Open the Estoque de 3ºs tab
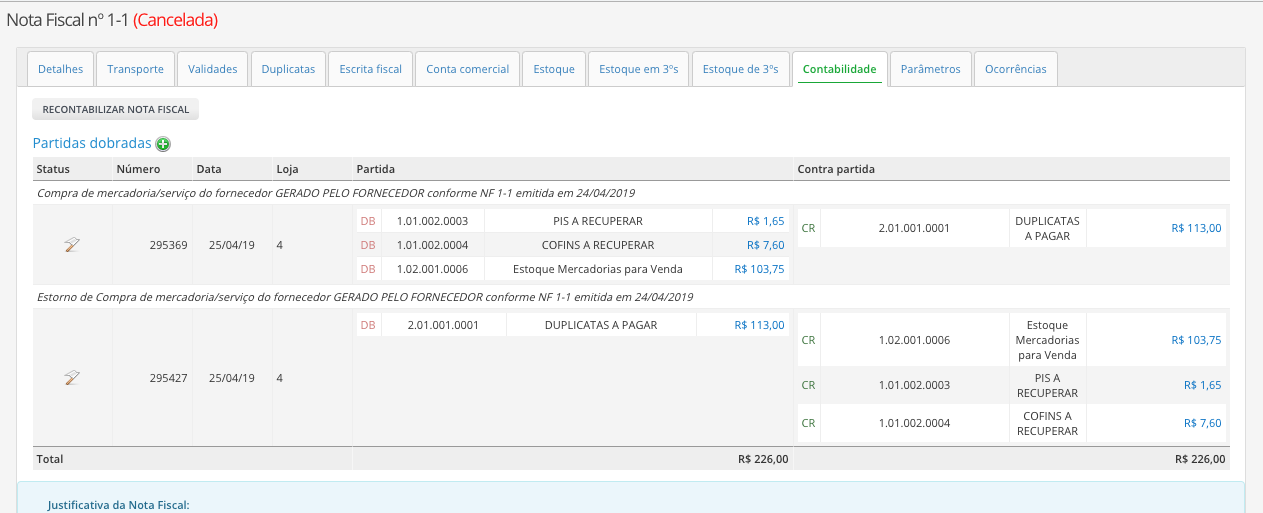The image size is (1263, 513). pyautogui.click(x=741, y=69)
